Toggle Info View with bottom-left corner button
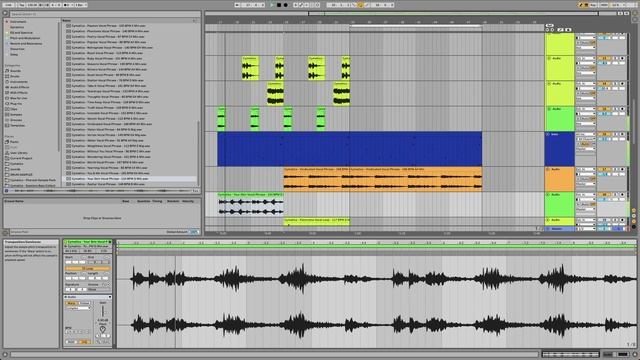Viewport: 640px width, 360px height. pos(5,355)
